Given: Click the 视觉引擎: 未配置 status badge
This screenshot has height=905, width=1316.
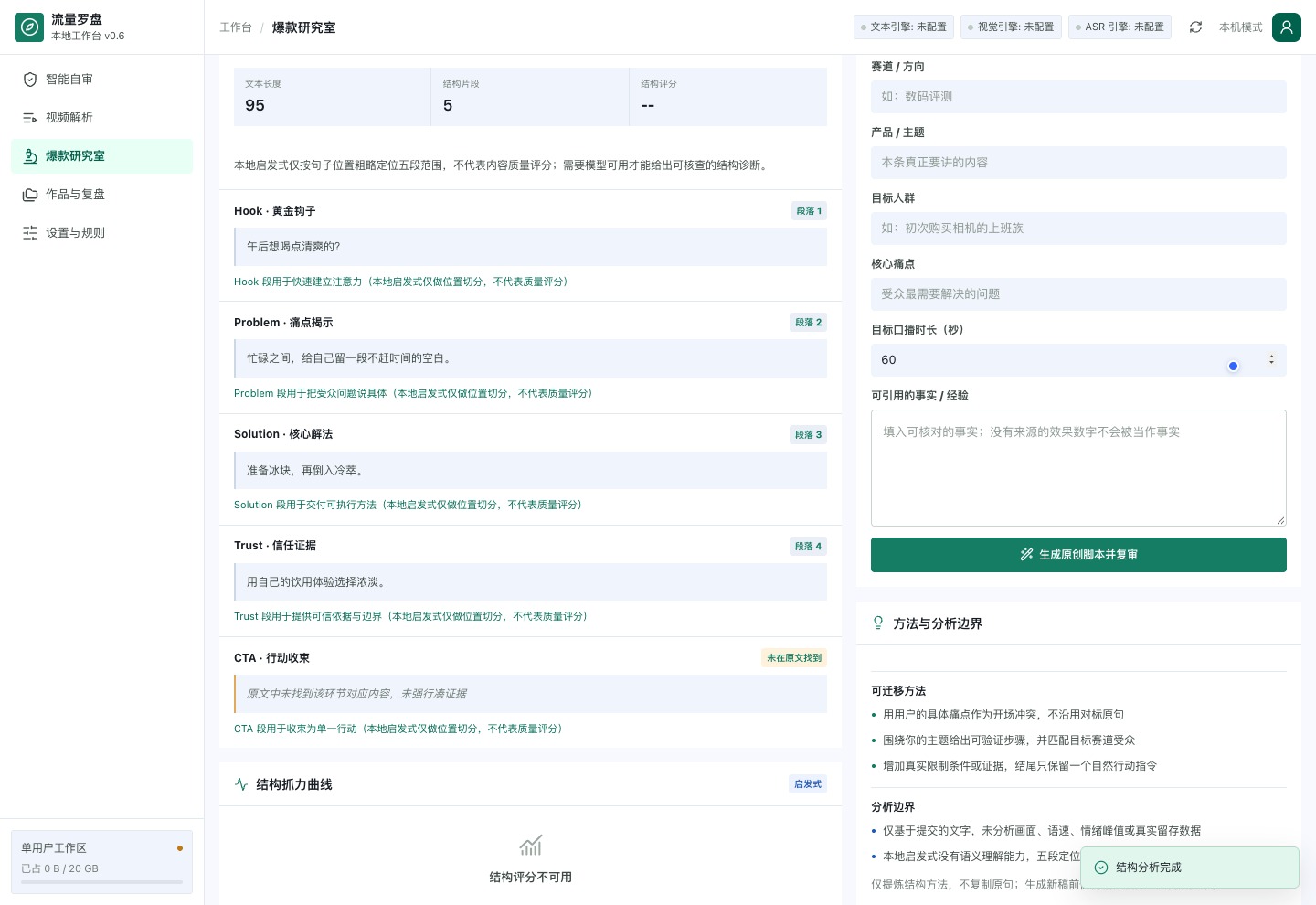Looking at the screenshot, I should pyautogui.click(x=1011, y=27).
